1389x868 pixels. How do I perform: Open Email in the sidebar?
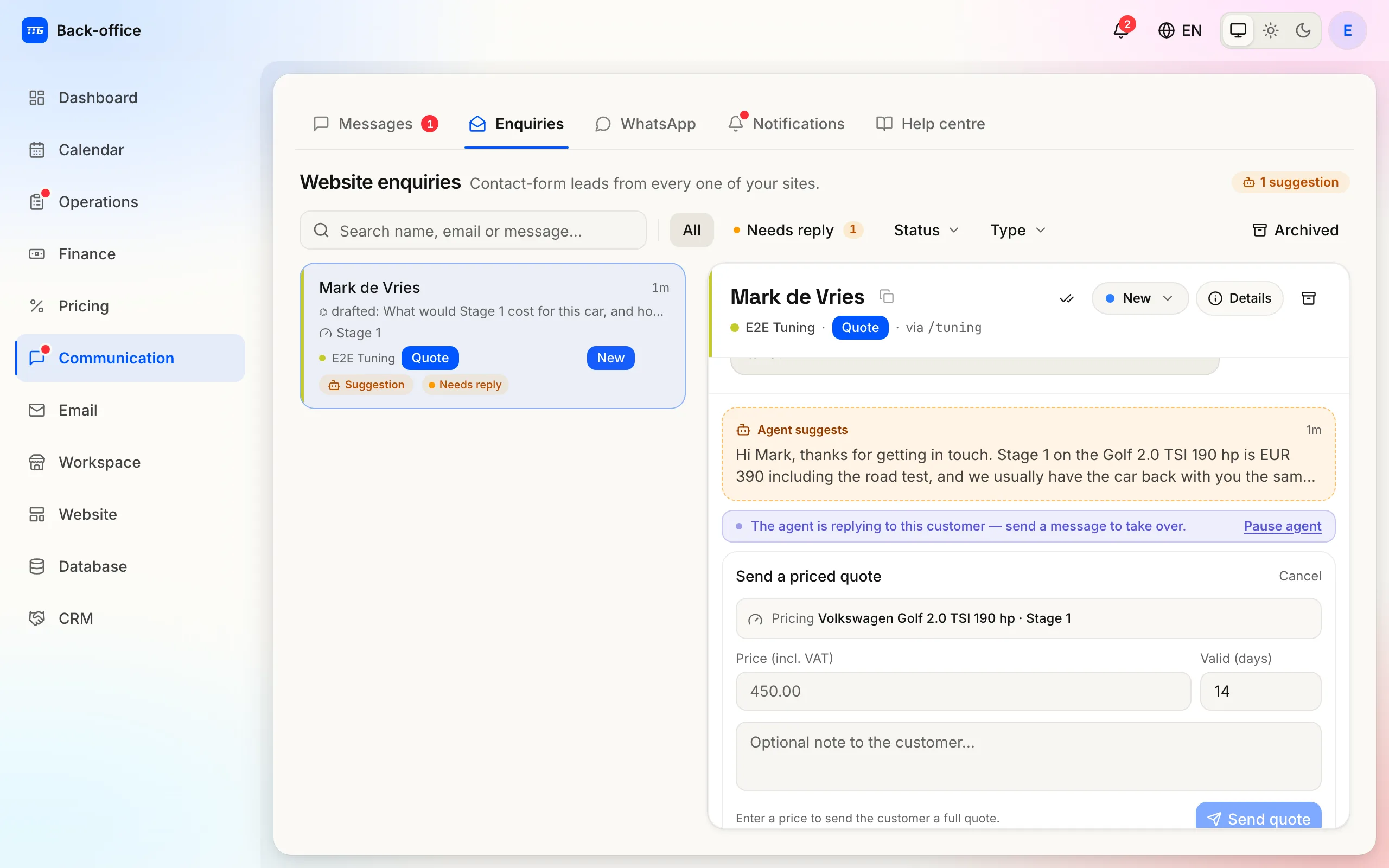130,410
